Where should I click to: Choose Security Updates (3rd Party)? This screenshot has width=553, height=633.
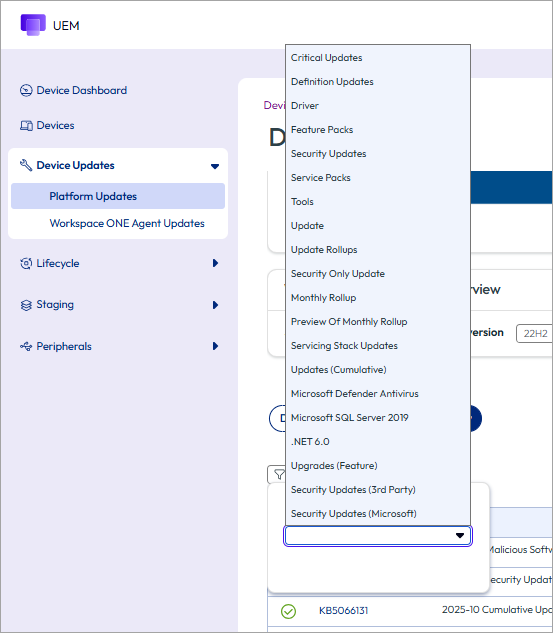tap(378, 490)
